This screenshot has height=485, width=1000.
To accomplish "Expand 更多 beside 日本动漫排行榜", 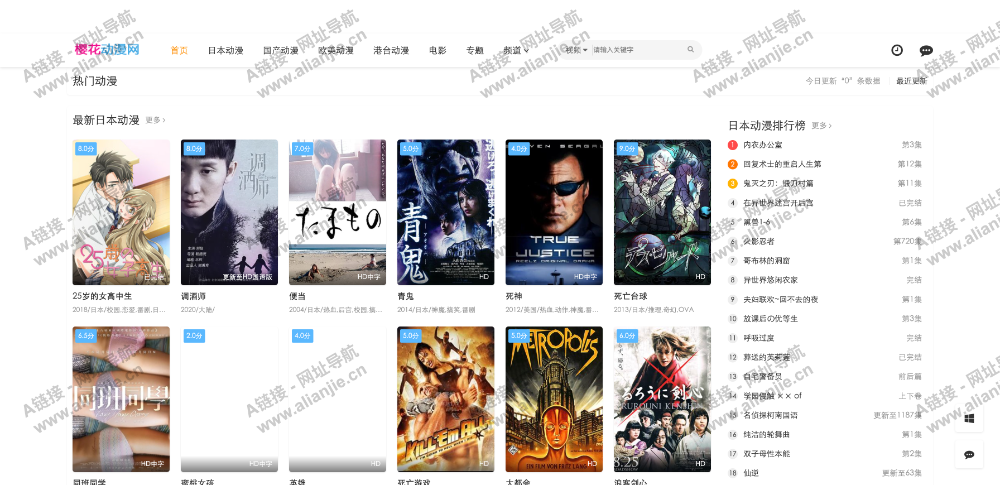I will (x=821, y=126).
